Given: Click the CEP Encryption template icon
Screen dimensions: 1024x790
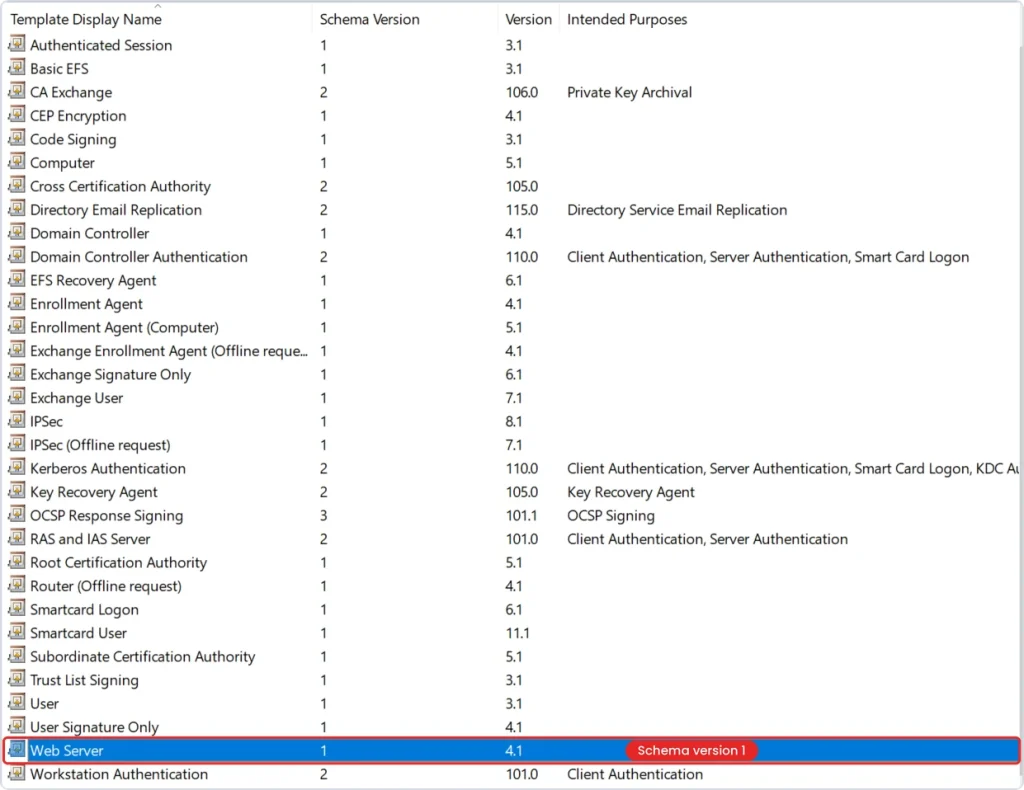Looking at the screenshot, I should point(16,115).
